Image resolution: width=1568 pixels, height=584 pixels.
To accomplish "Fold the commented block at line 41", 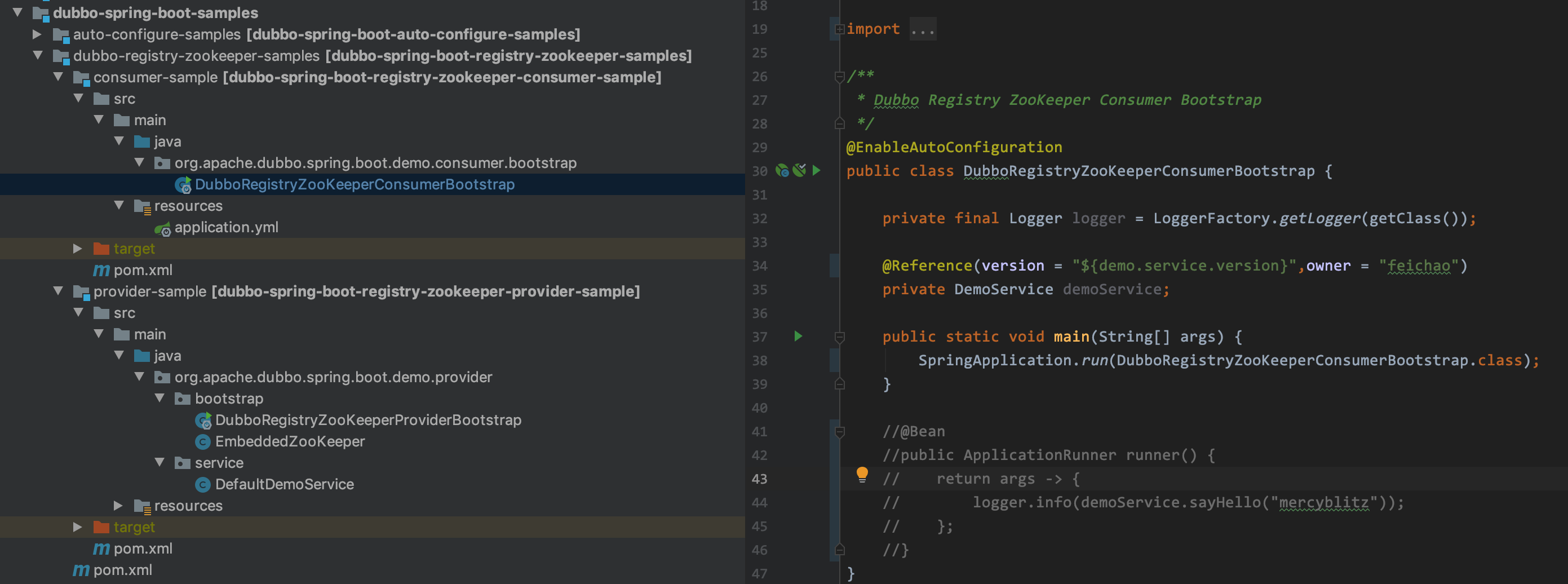I will point(839,432).
